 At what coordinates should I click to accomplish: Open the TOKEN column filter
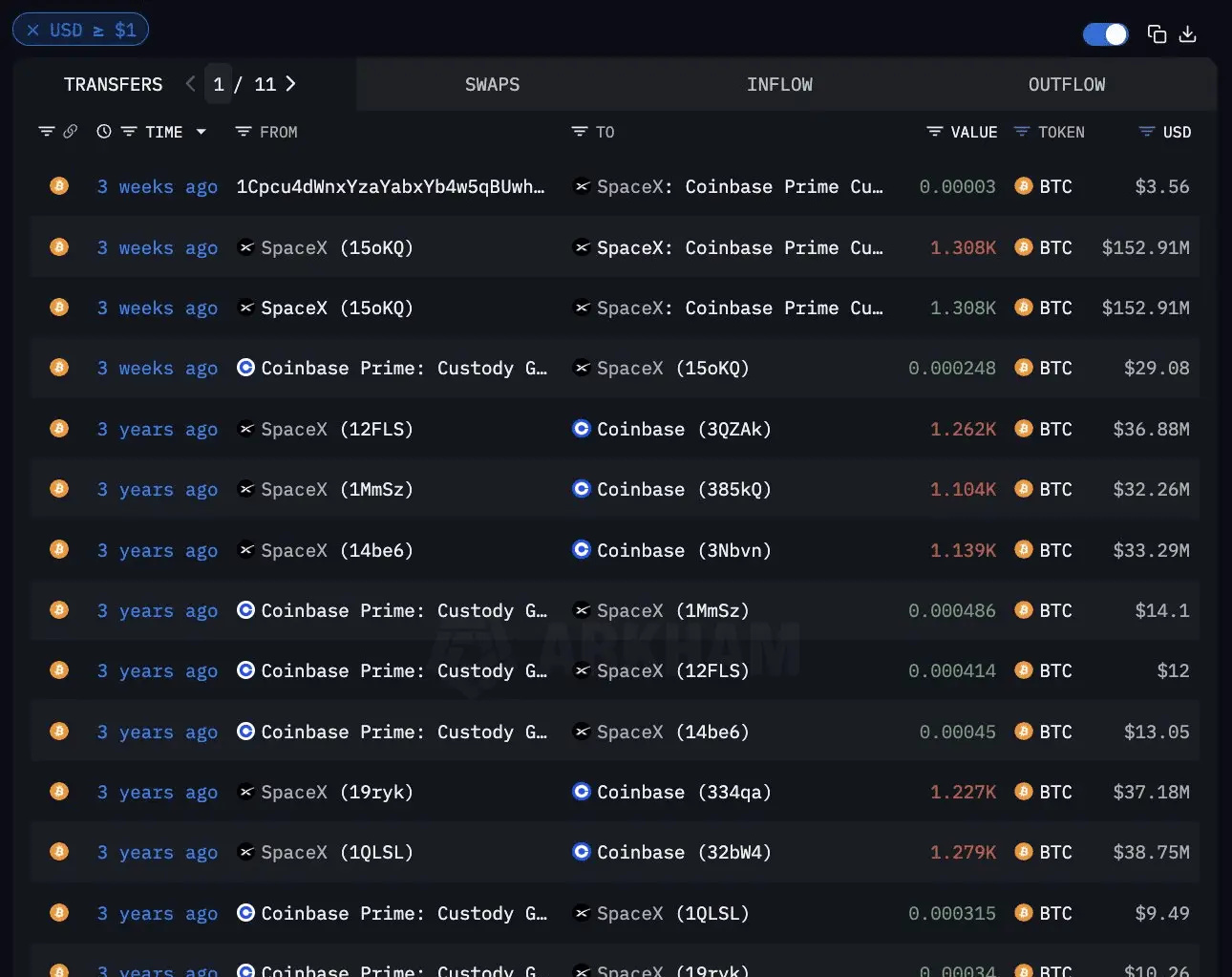click(x=1022, y=132)
